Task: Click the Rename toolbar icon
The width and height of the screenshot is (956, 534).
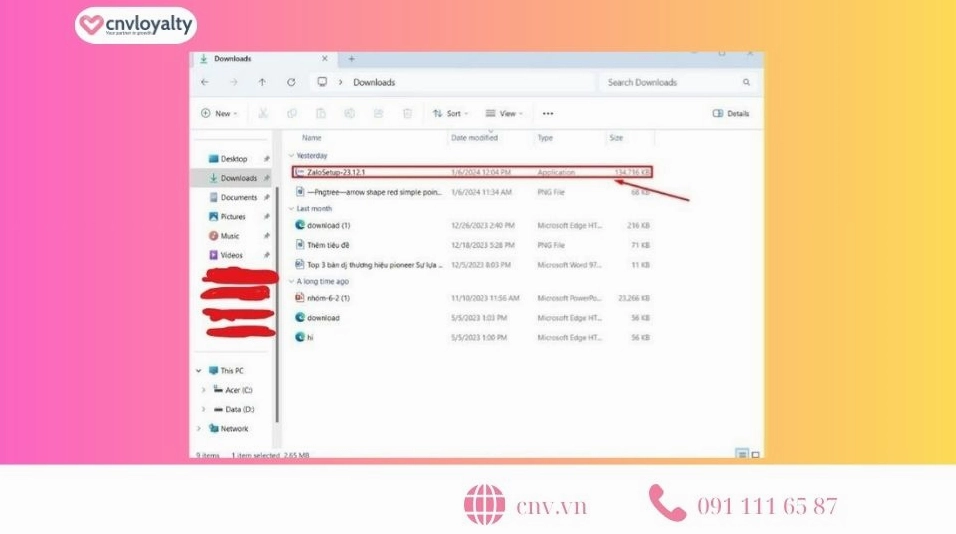Action: (349, 113)
